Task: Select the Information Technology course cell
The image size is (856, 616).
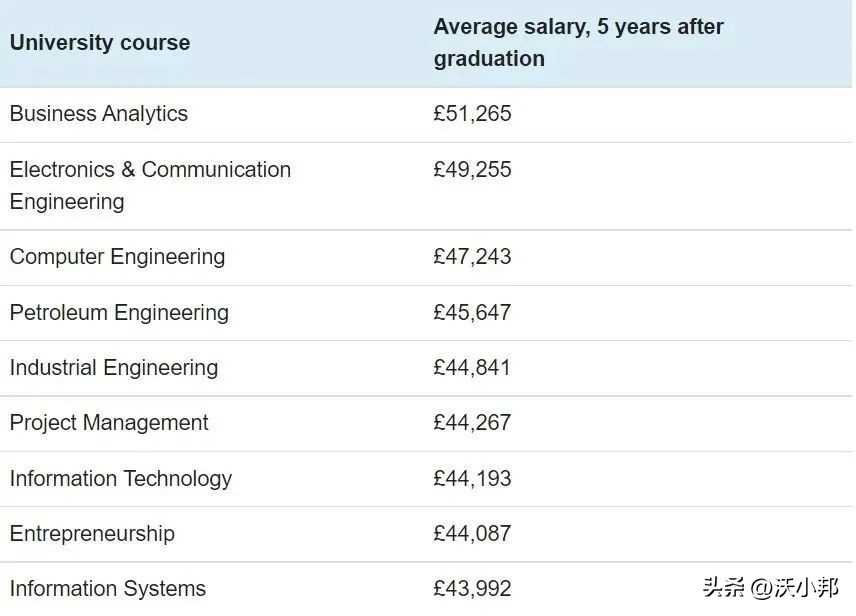Action: [x=121, y=479]
